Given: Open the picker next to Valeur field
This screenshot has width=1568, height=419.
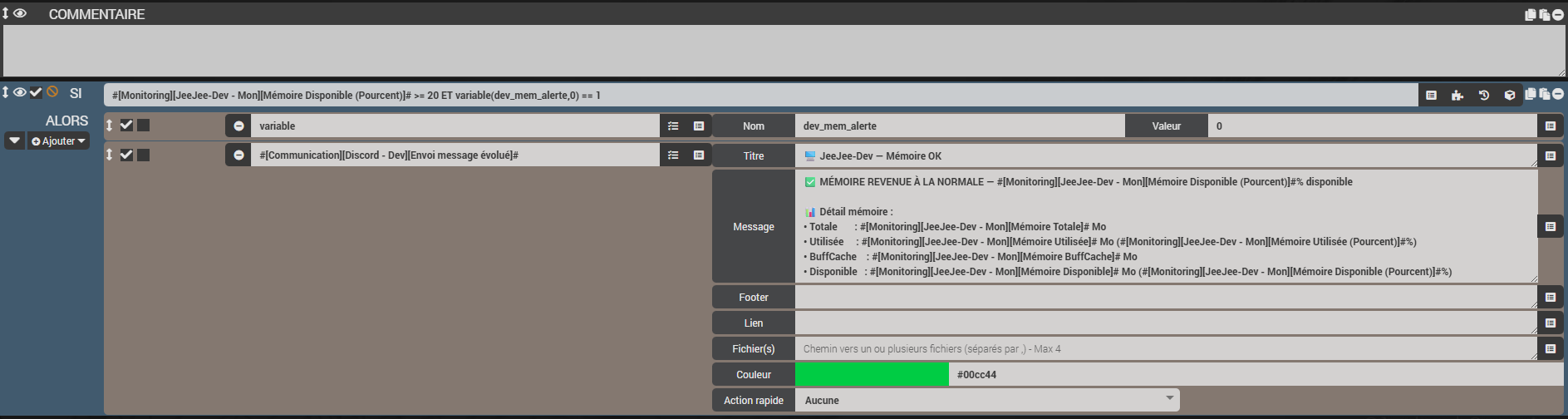Looking at the screenshot, I should 1551,126.
